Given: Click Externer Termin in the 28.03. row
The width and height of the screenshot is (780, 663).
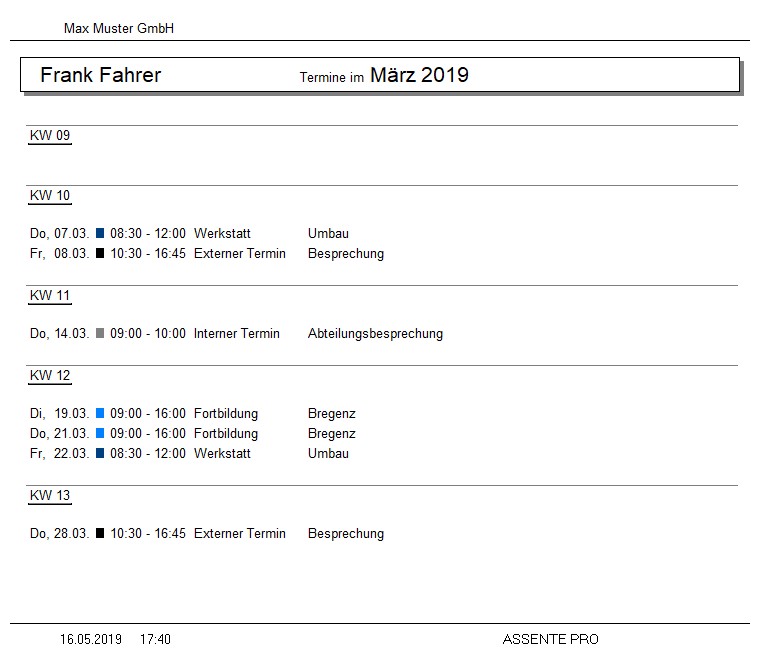Looking at the screenshot, I should (x=240, y=533).
